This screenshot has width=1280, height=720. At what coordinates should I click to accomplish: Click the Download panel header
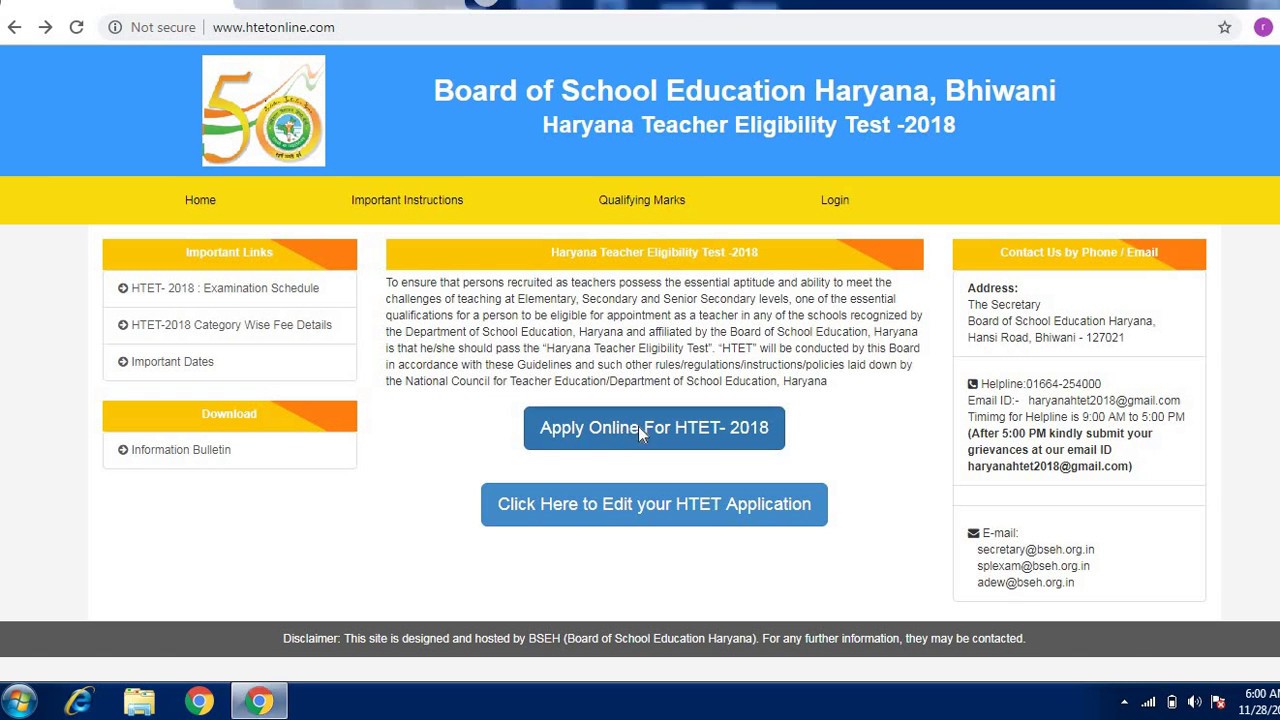pyautogui.click(x=229, y=414)
